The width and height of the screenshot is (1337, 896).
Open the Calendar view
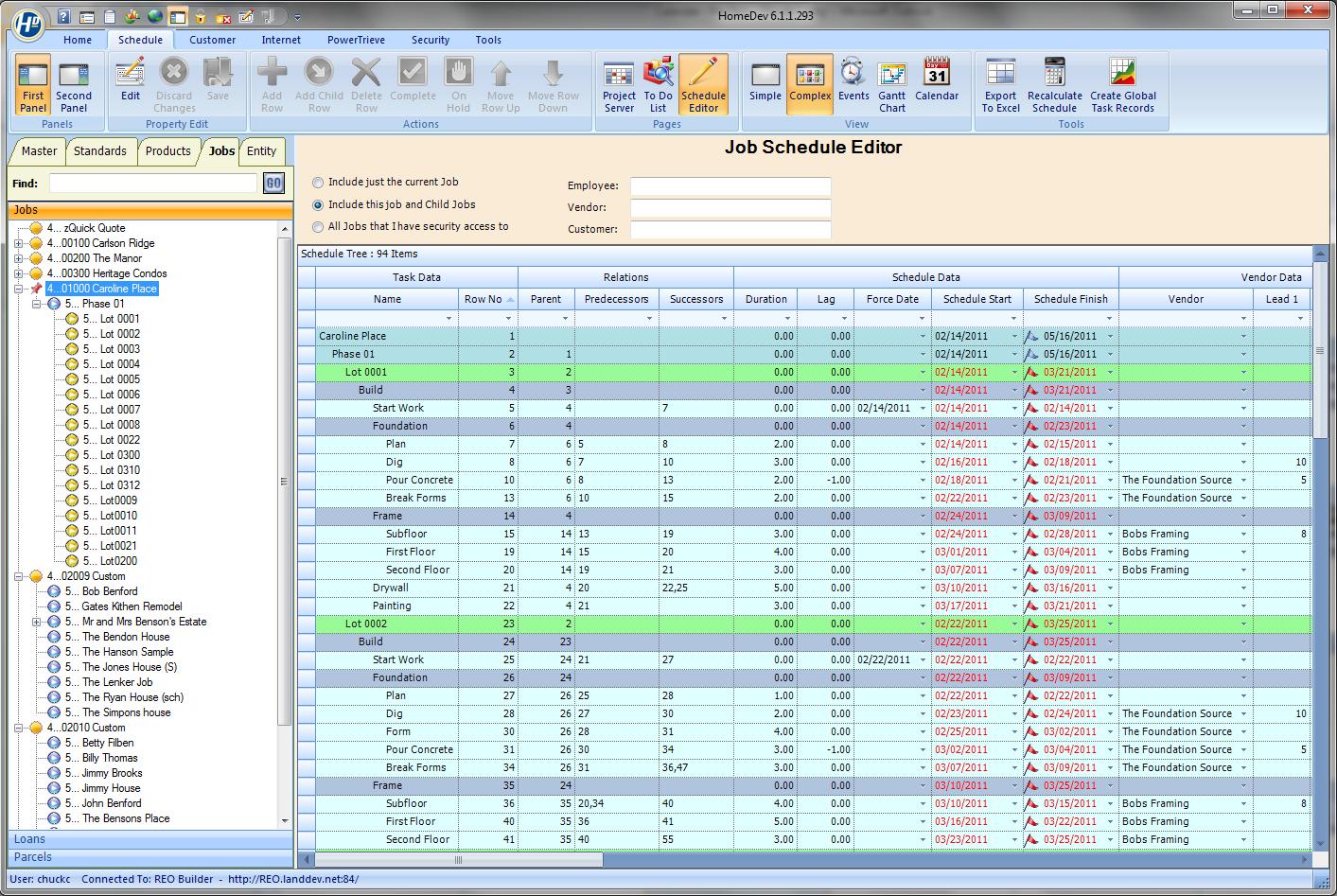[x=936, y=79]
